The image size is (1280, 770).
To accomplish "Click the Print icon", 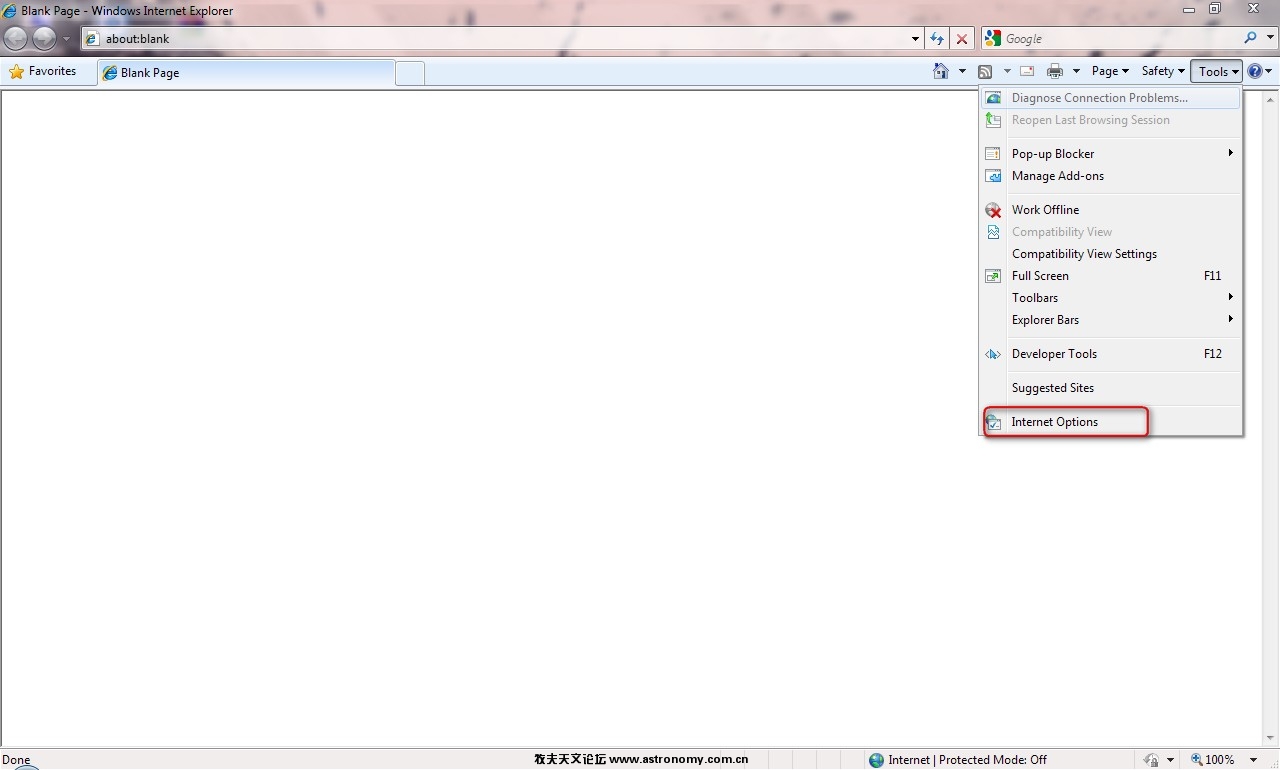I will pyautogui.click(x=1055, y=71).
